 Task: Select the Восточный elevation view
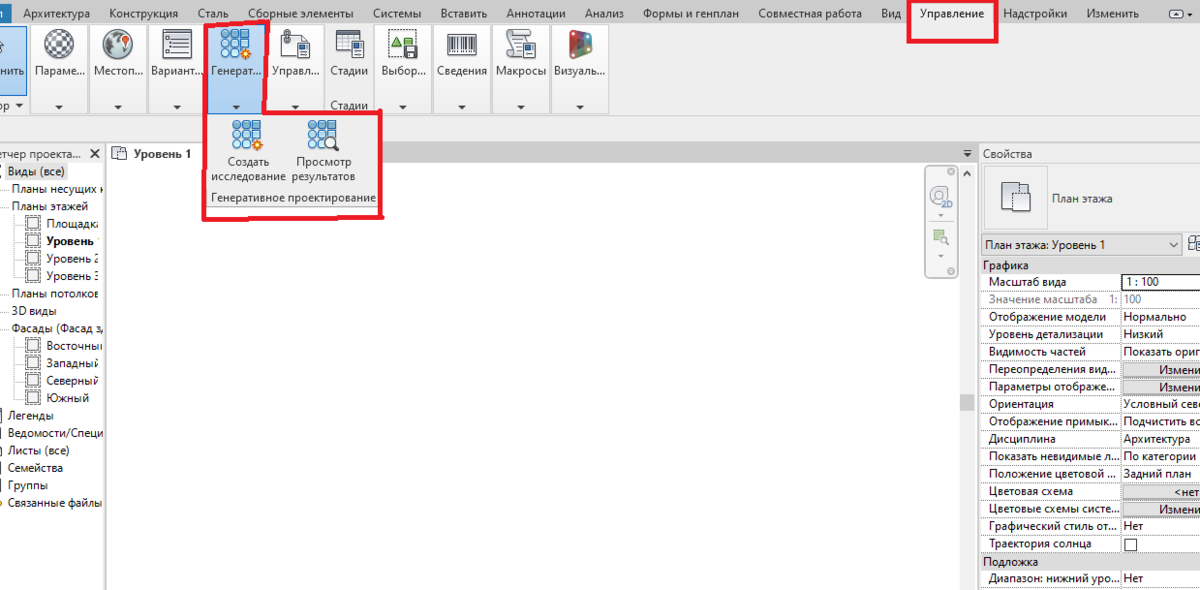74,346
